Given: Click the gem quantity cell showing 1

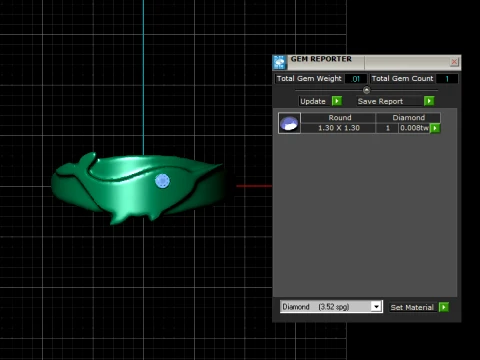Looking at the screenshot, I should (388, 128).
